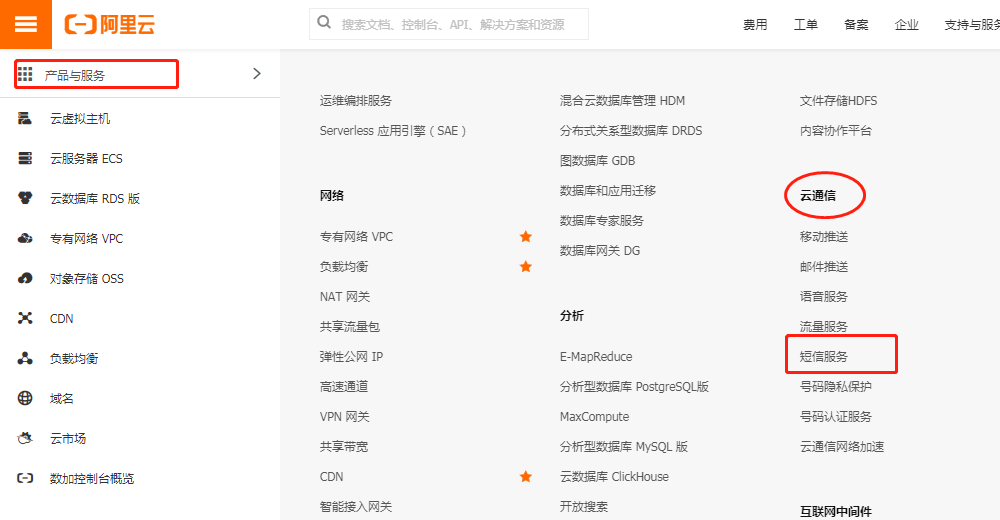Viewport: 1000px width, 520px height.
Task: Open 分布式关系型数据库 DRDS link
Action: (631, 131)
